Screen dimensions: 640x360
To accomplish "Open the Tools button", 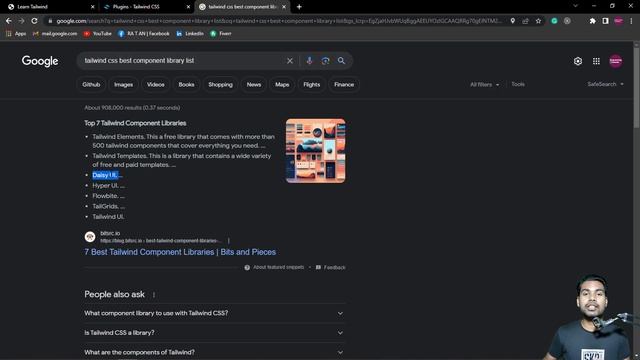I will point(518,84).
